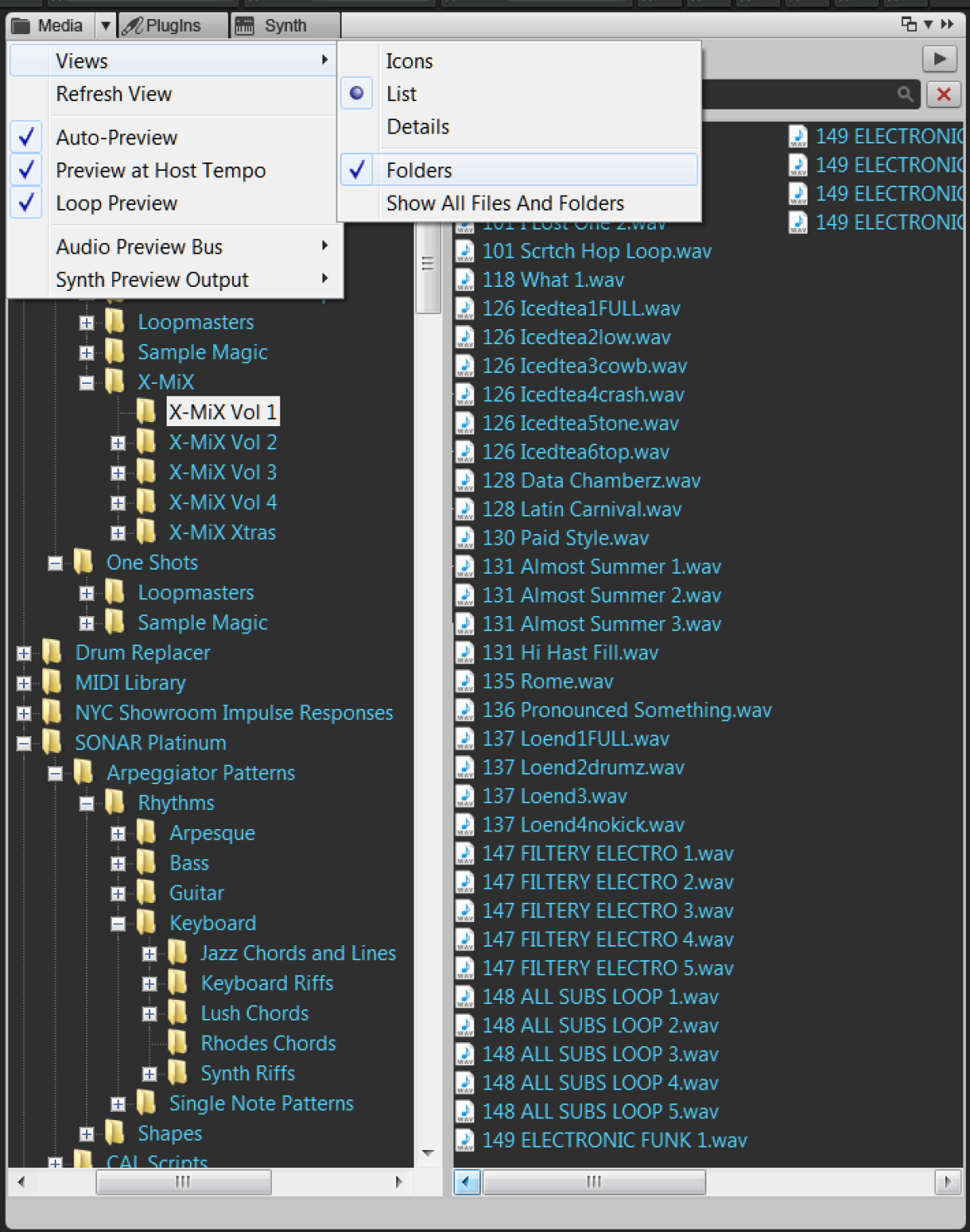Screen dimensions: 970x1232
Task: Click the dock options icon at top right
Action: pyautogui.click(x=909, y=24)
